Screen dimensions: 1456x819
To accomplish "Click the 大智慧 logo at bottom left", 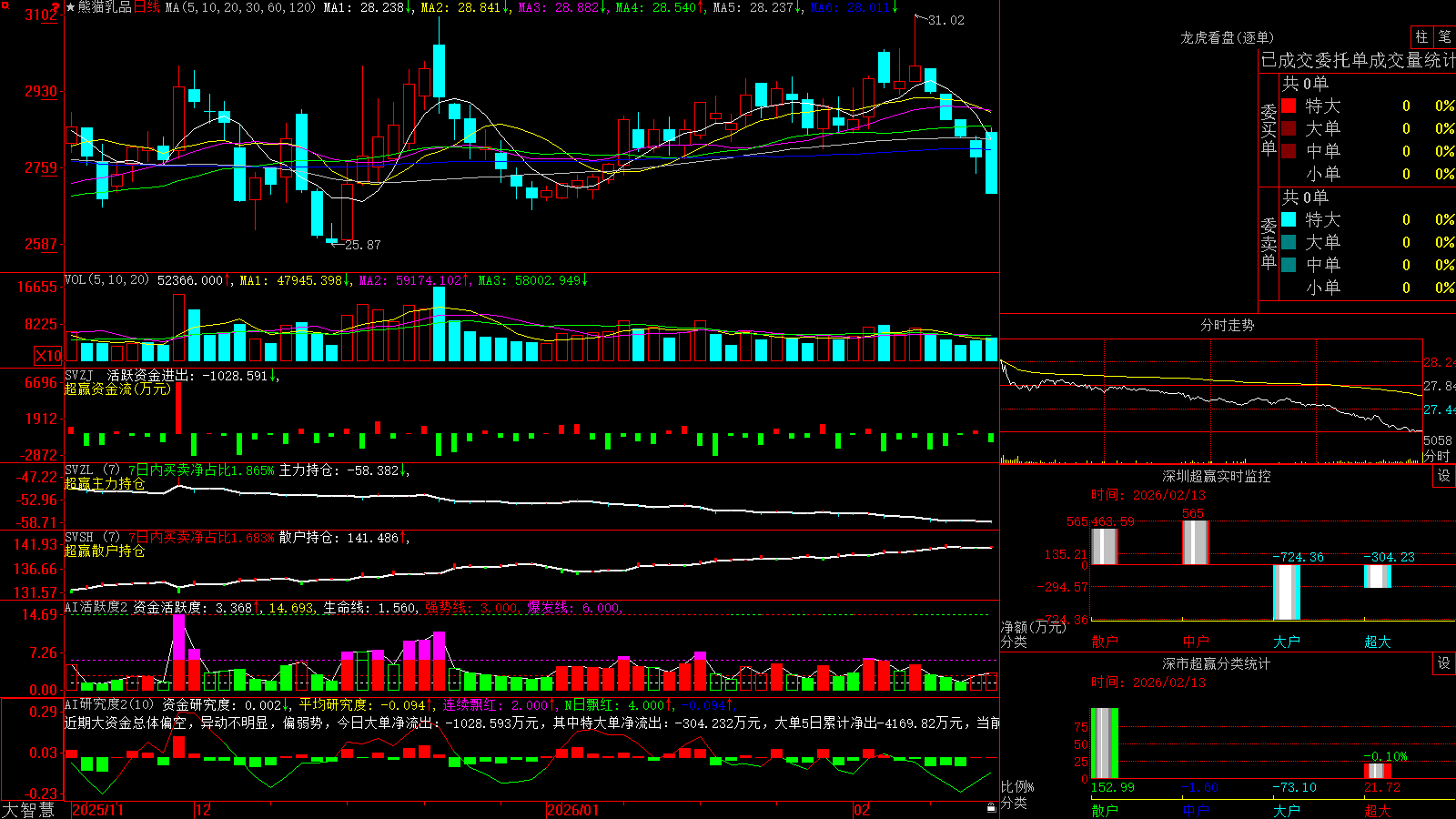I will [x=28, y=810].
